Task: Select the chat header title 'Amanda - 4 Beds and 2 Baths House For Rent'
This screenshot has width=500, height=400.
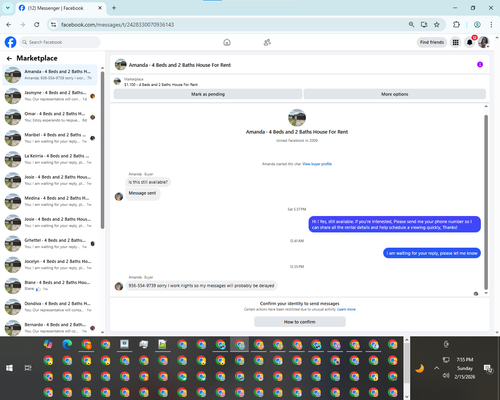Action: 180,65
